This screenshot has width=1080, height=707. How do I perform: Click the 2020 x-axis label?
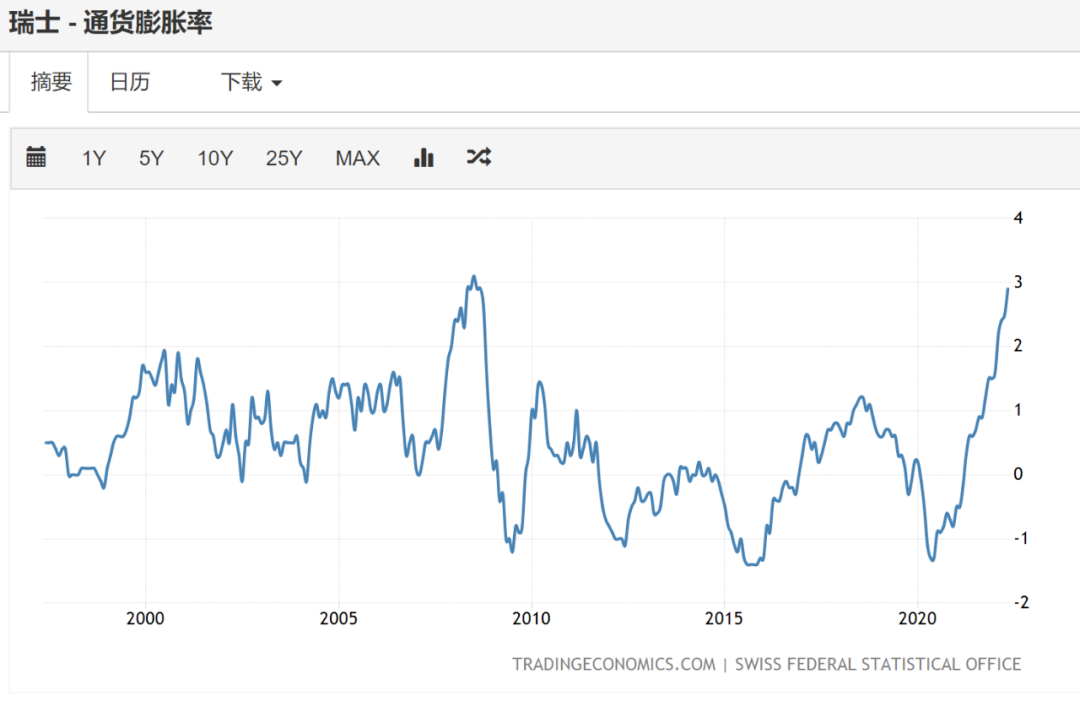[x=917, y=618]
